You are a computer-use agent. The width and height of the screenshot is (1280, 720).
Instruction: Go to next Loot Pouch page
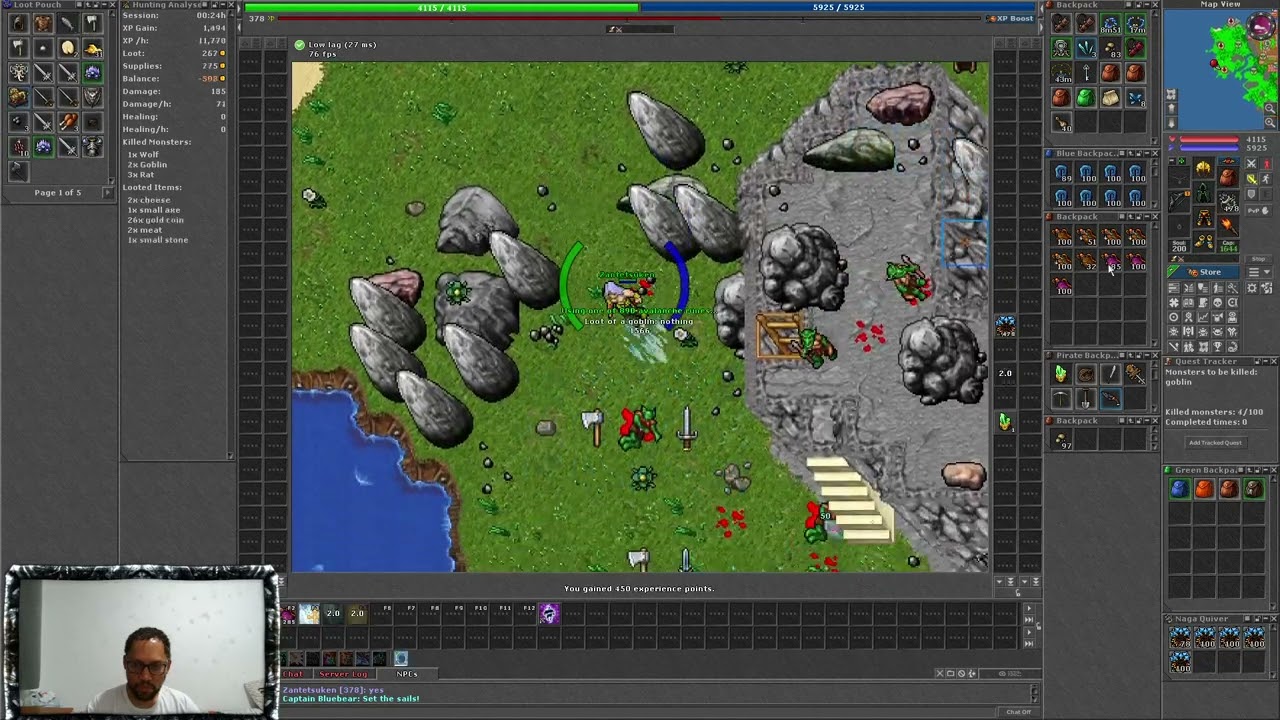click(x=108, y=192)
